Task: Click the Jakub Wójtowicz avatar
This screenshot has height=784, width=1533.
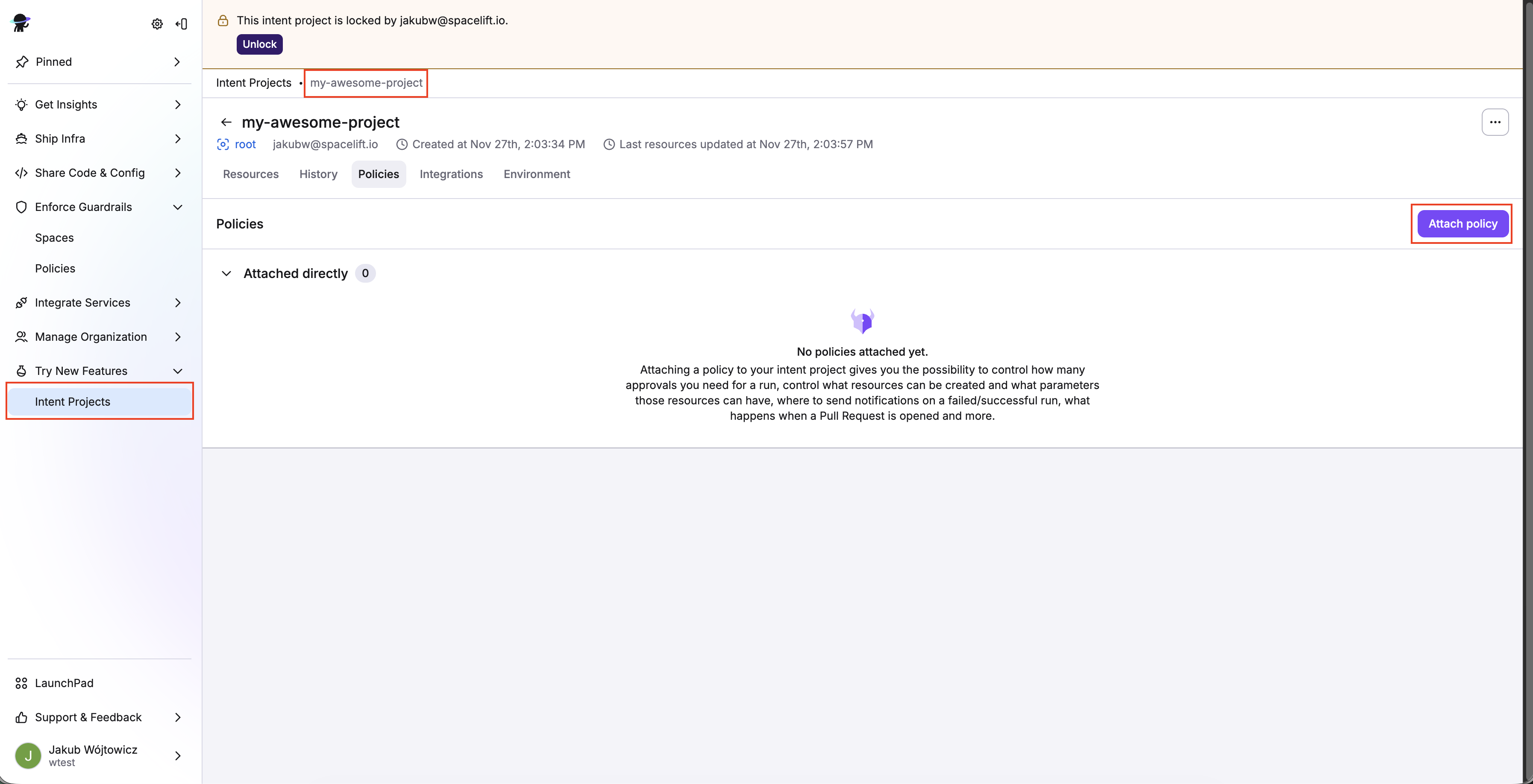Action: [28, 755]
